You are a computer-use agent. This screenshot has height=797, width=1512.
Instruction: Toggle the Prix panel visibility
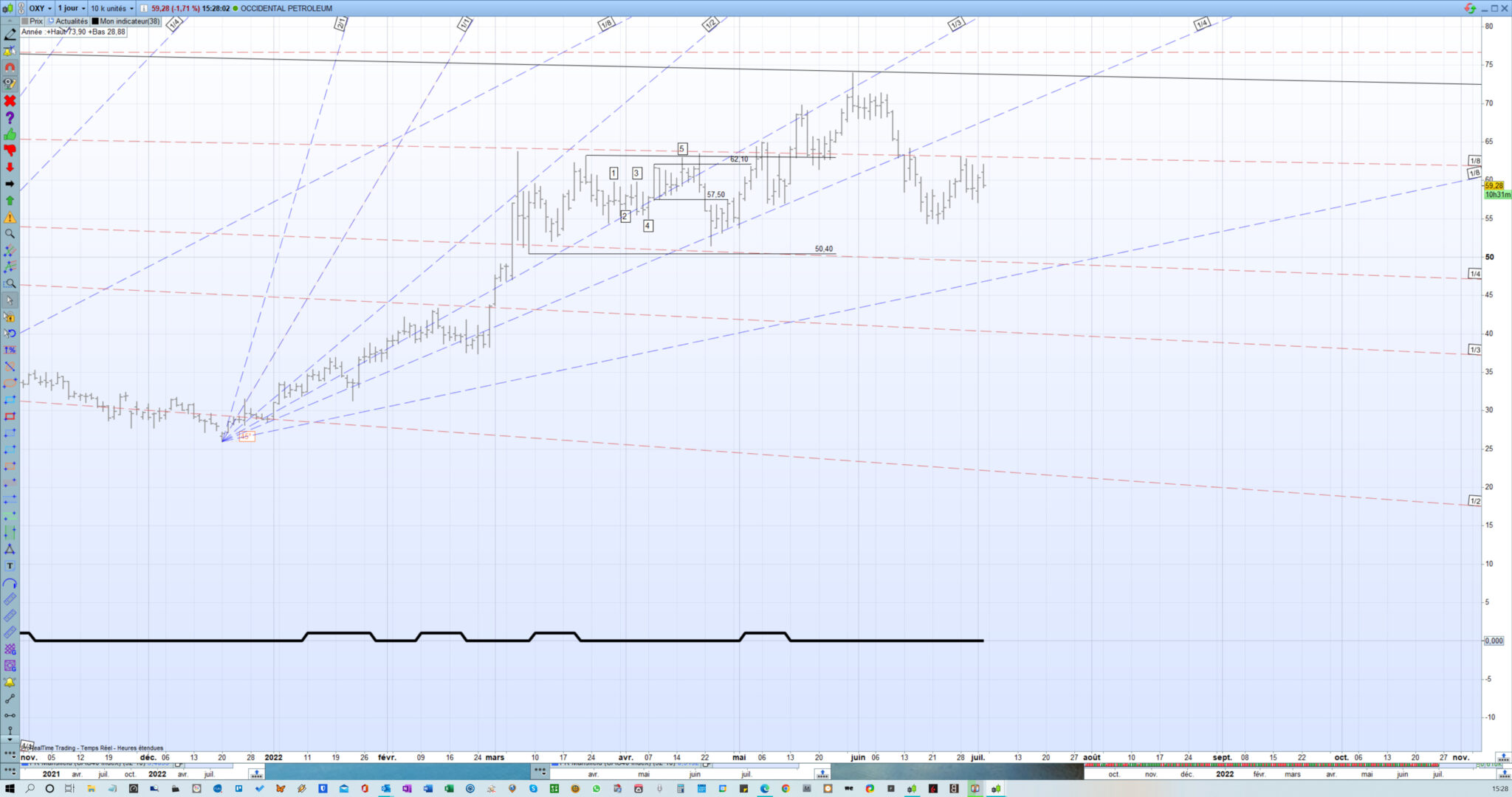pos(32,21)
